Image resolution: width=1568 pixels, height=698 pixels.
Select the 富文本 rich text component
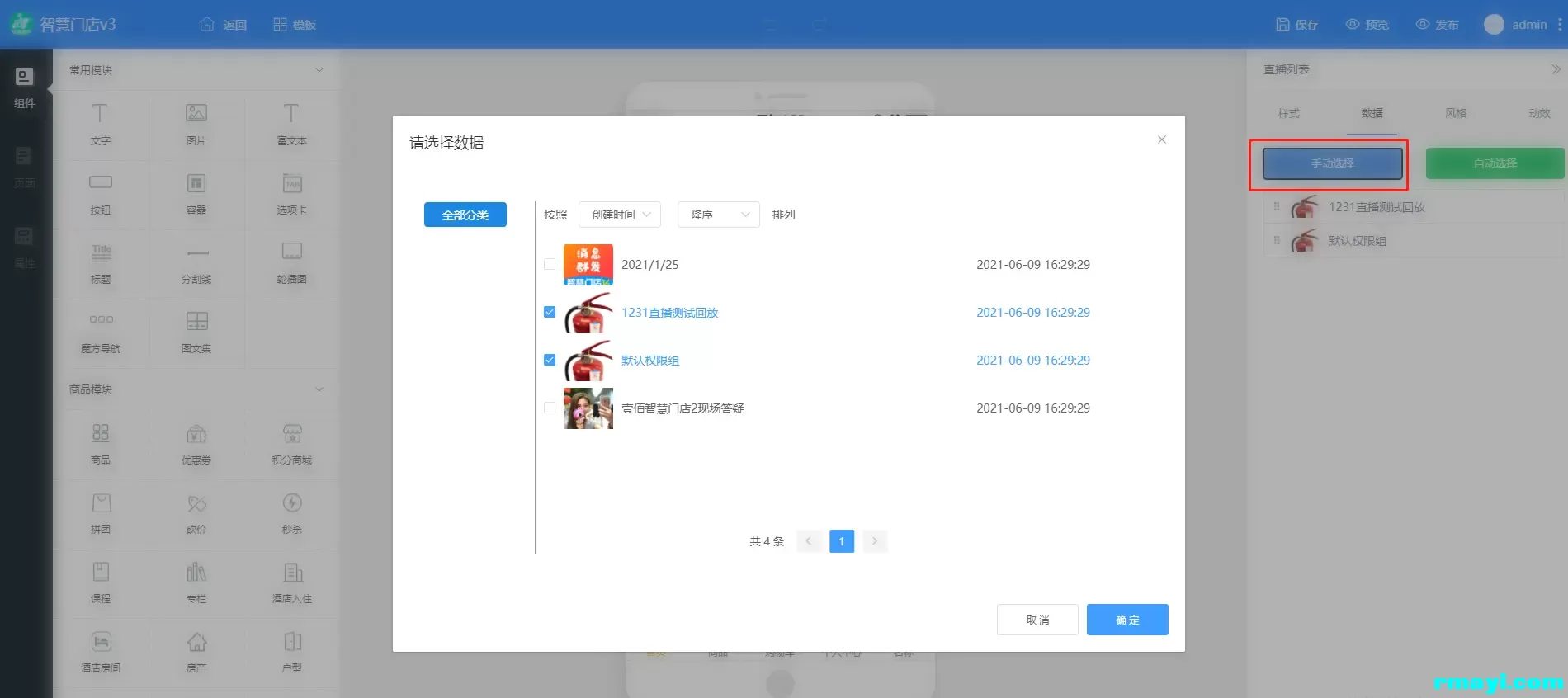tap(291, 113)
